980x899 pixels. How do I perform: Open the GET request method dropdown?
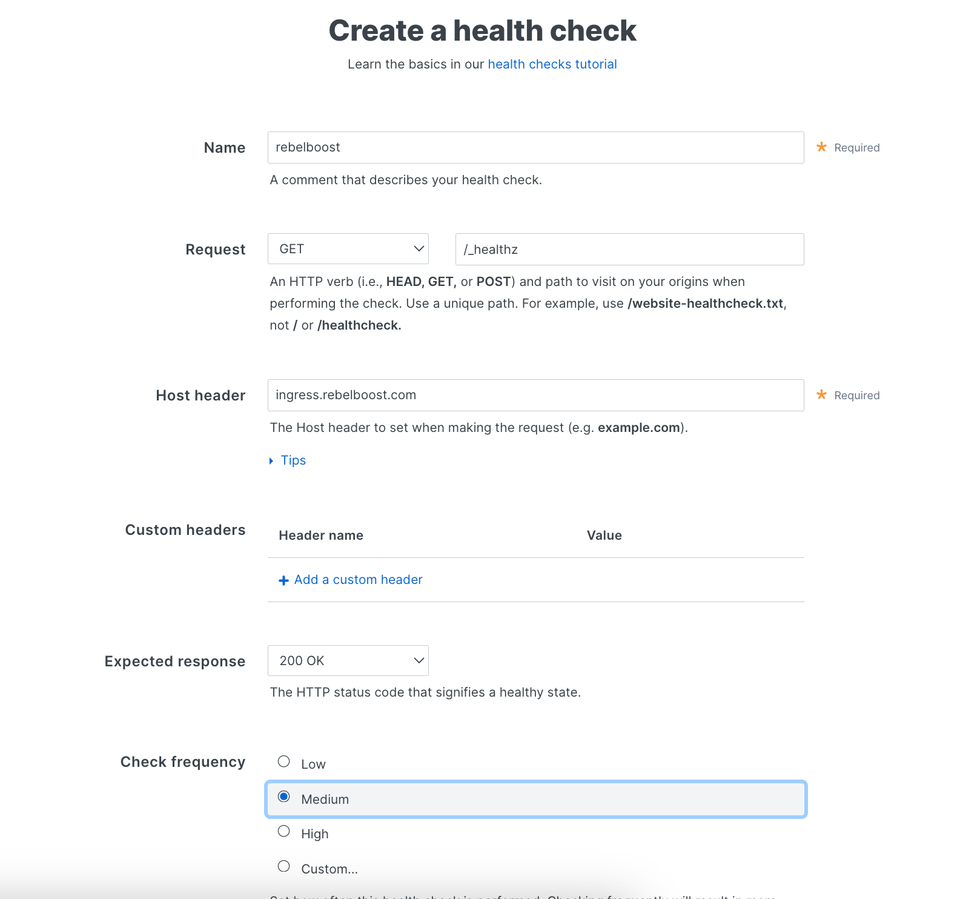pyautogui.click(x=348, y=249)
